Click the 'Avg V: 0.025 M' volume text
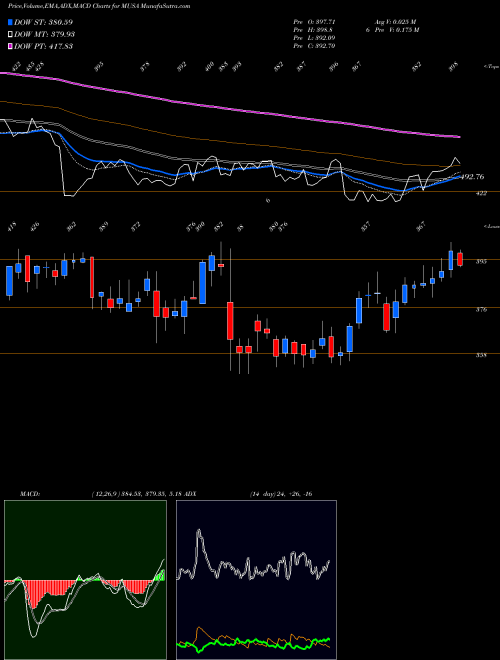This screenshot has width=500, height=660. click(x=396, y=22)
